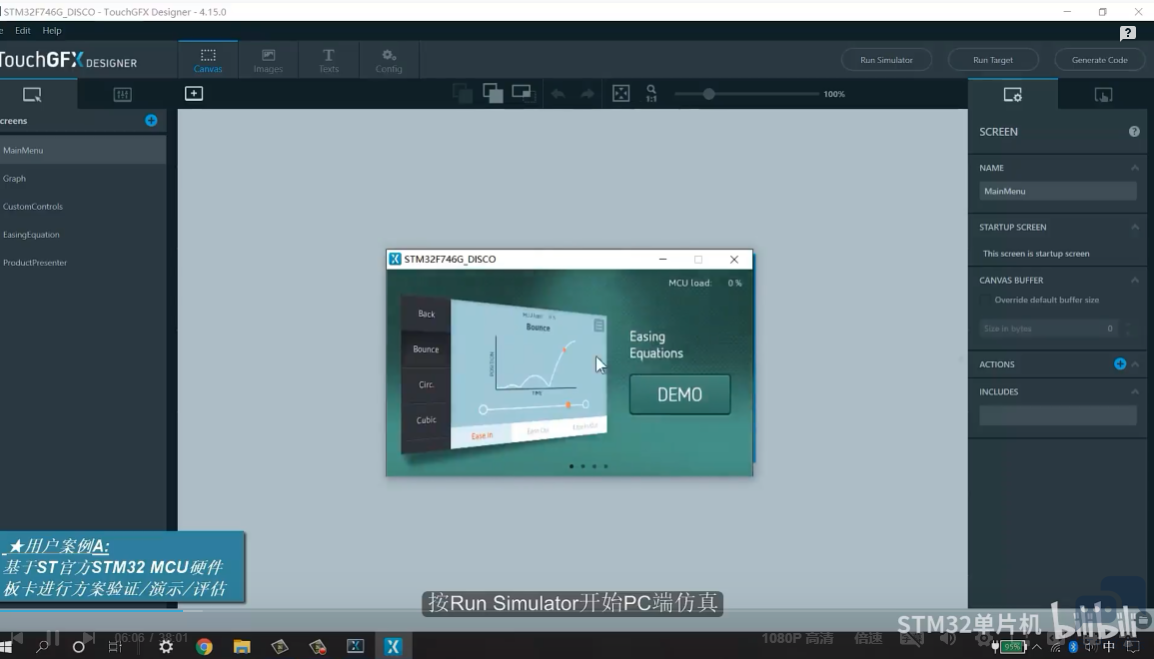This screenshot has height=659, width=1154.
Task: Open the Texts tab
Action: pos(328,60)
